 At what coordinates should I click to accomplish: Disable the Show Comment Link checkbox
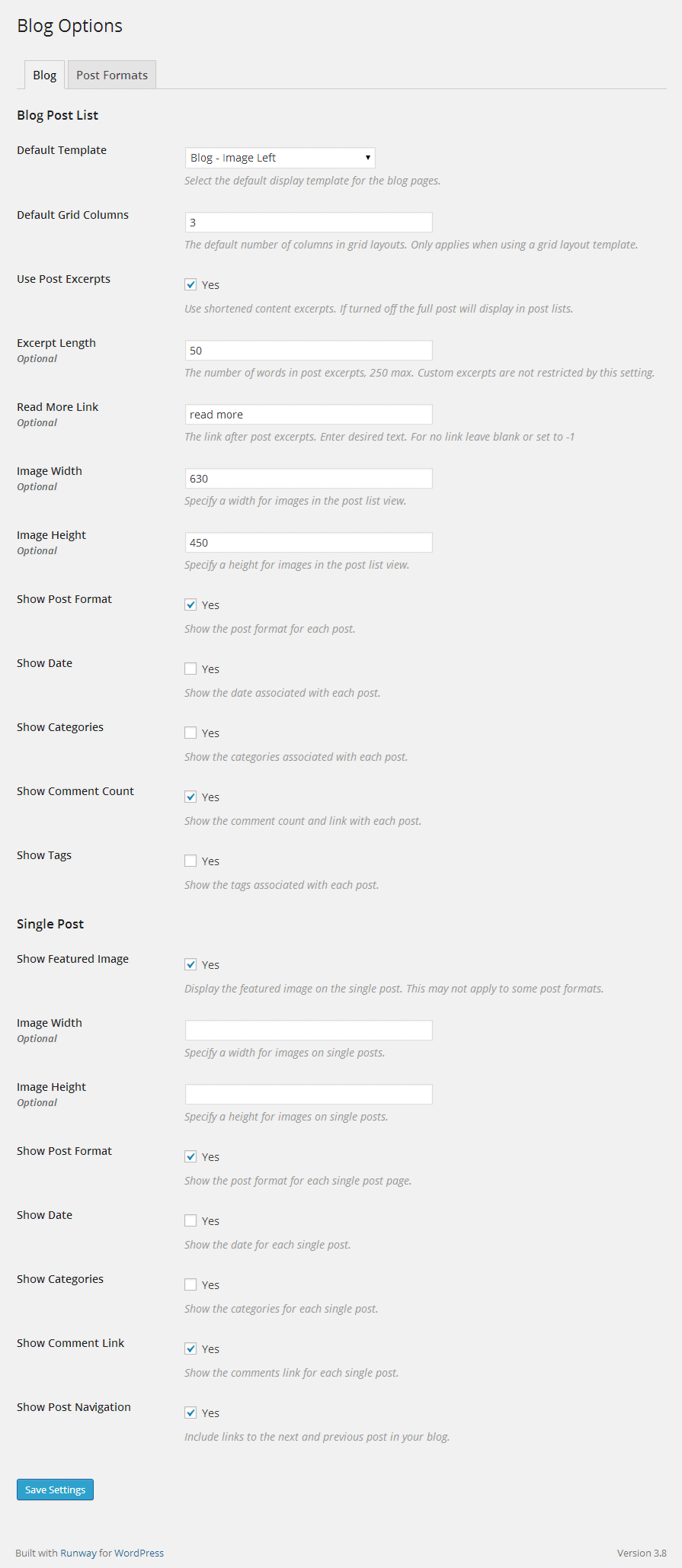click(x=191, y=1349)
